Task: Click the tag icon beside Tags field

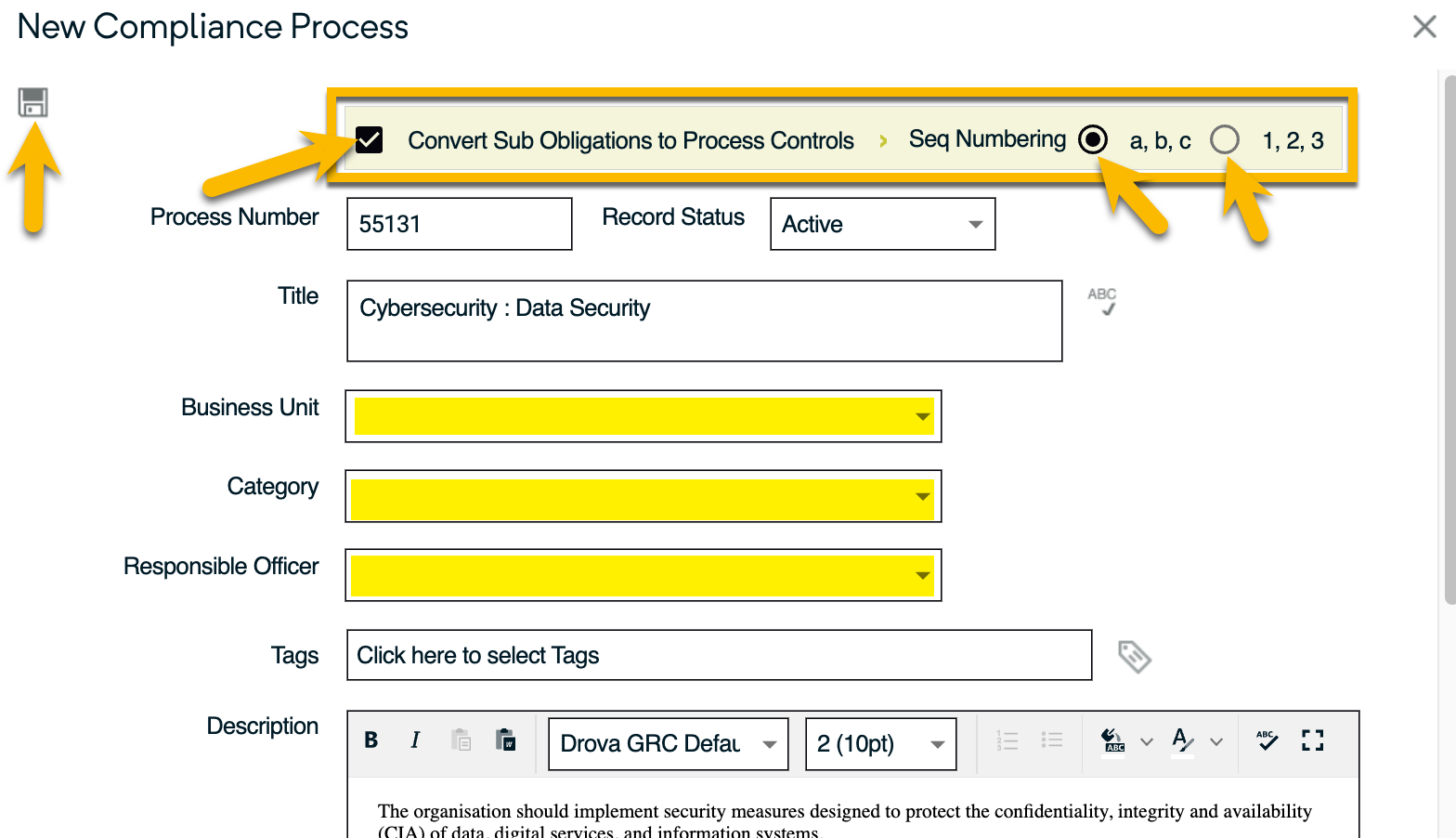Action: [1134, 656]
